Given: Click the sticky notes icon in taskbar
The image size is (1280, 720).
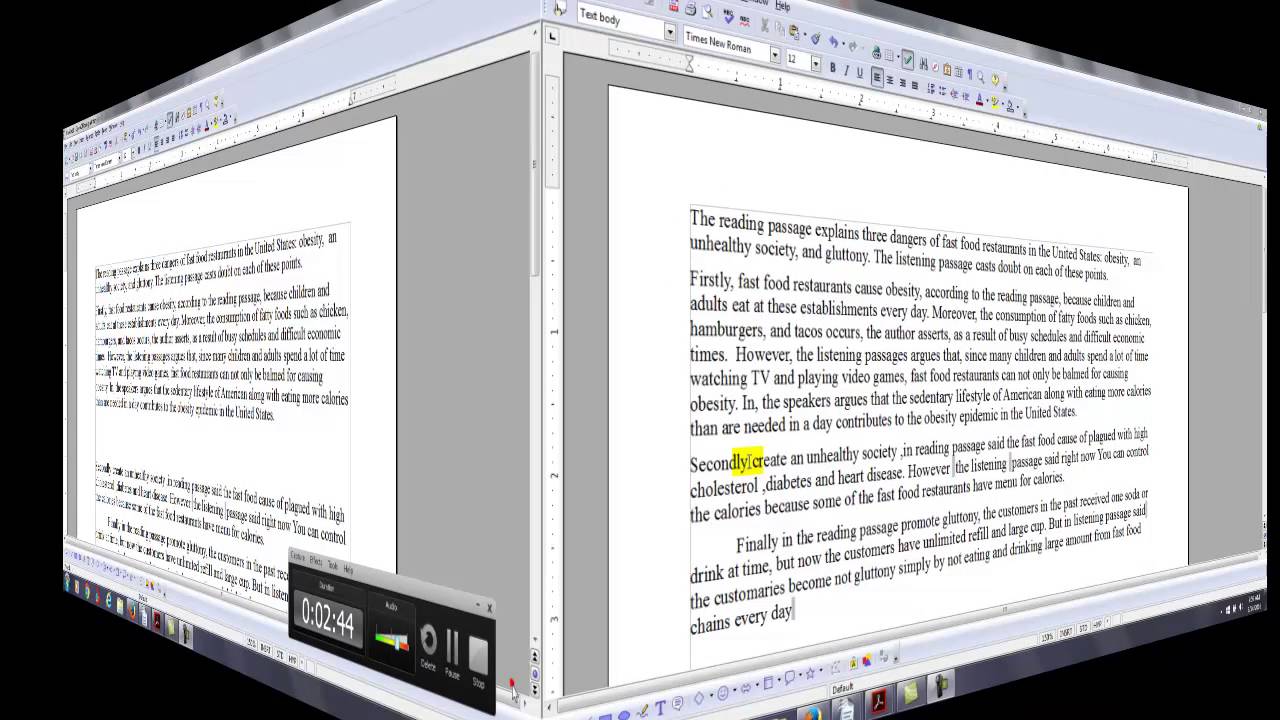Looking at the screenshot, I should click(911, 692).
